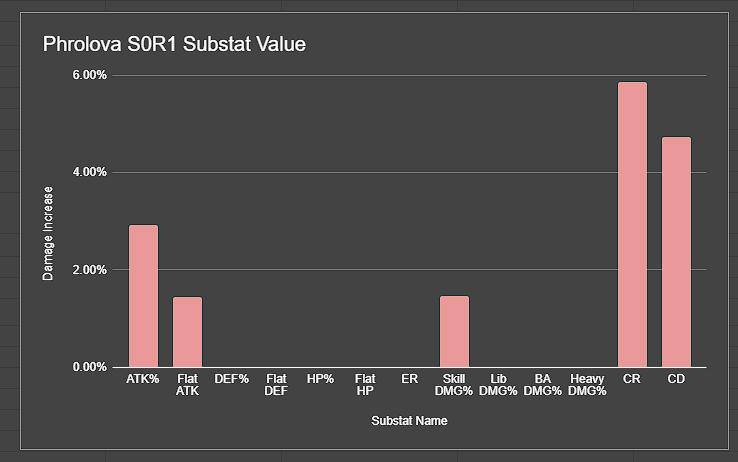Click the 0.00% axis label

[x=89, y=367]
